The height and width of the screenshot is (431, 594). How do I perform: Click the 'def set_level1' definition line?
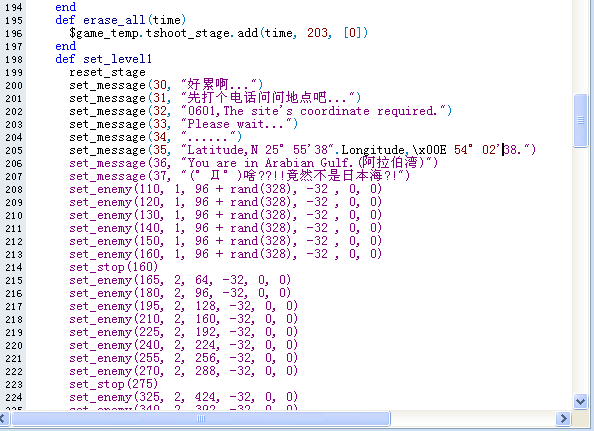[103, 59]
